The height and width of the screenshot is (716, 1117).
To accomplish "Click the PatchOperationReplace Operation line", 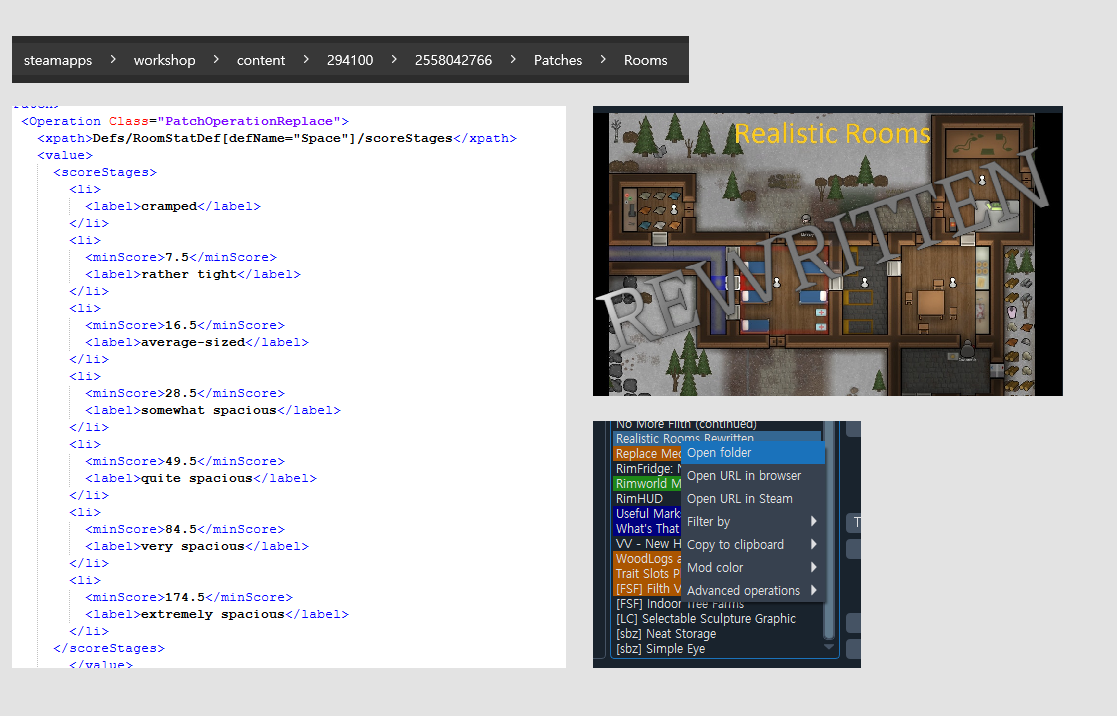I will pos(185,121).
